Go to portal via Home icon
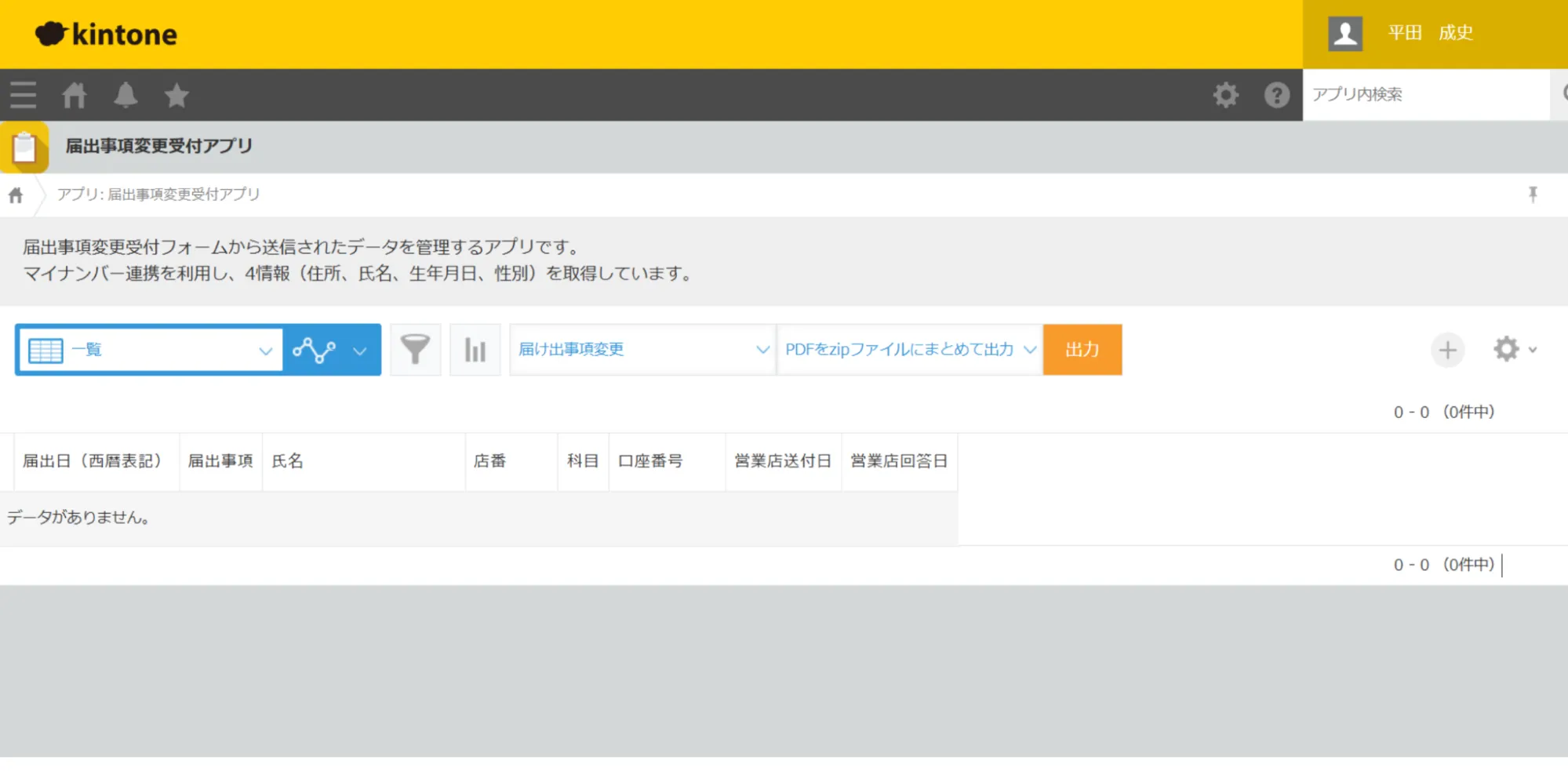 click(75, 95)
